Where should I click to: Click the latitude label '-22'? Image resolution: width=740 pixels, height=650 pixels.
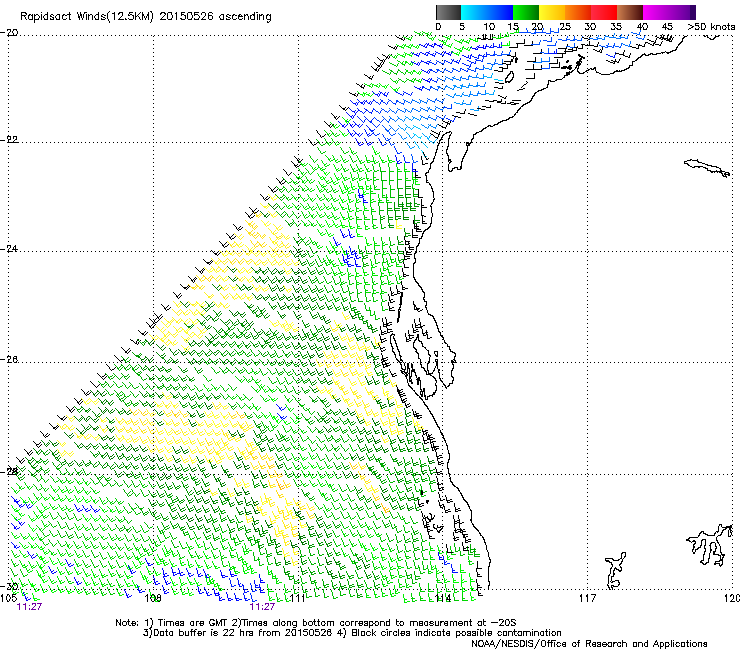9,140
